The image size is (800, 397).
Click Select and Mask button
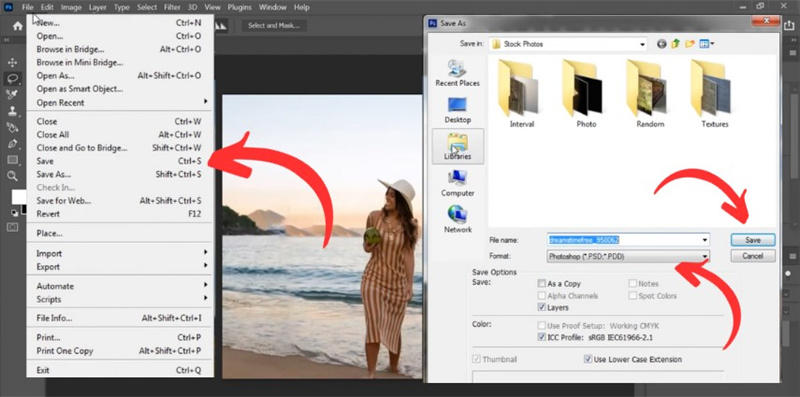click(274, 26)
